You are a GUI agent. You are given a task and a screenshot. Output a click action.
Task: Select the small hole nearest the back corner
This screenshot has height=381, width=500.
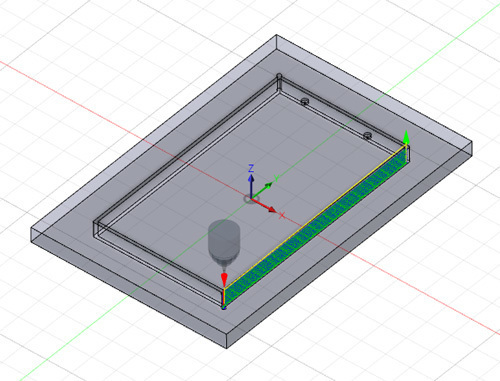point(304,100)
